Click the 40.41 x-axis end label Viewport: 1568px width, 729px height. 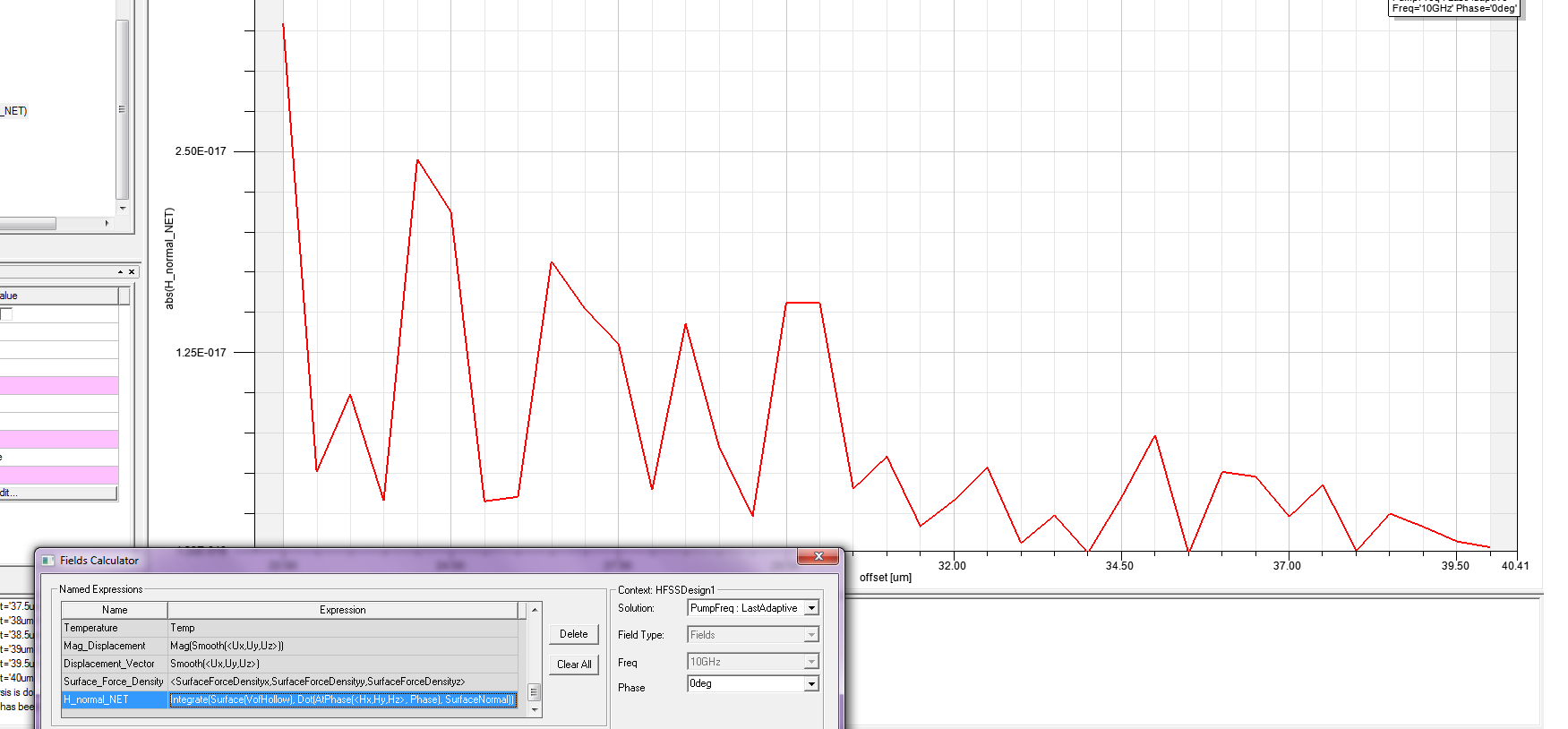pyautogui.click(x=1515, y=566)
